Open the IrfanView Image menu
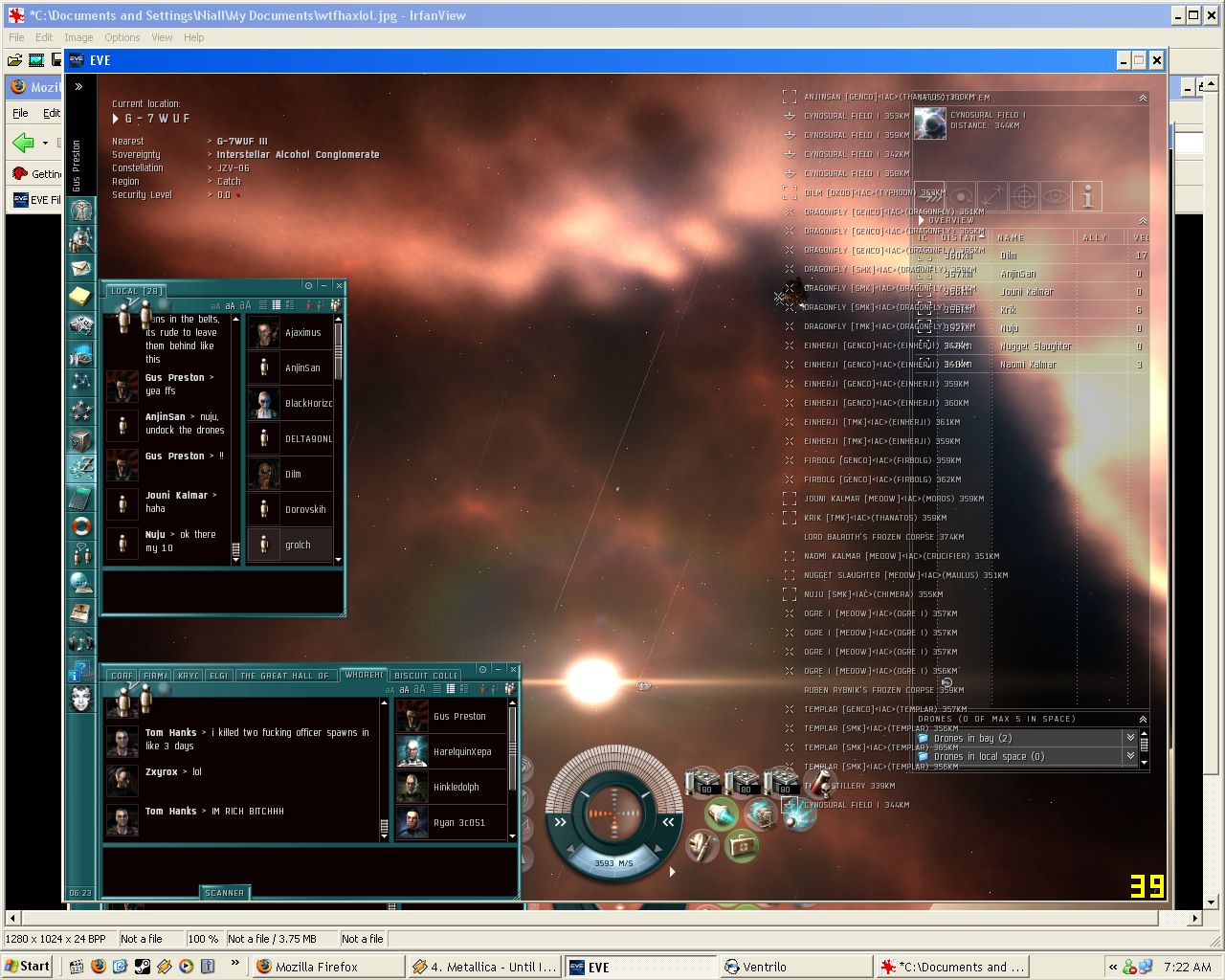This screenshot has height=980, width=1225. coord(78,37)
